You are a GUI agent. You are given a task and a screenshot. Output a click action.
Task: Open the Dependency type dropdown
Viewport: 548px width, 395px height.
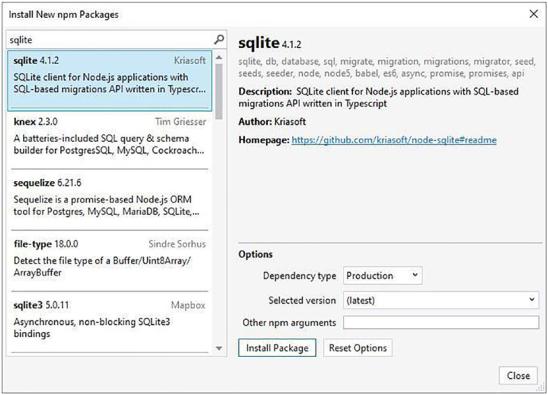click(383, 275)
